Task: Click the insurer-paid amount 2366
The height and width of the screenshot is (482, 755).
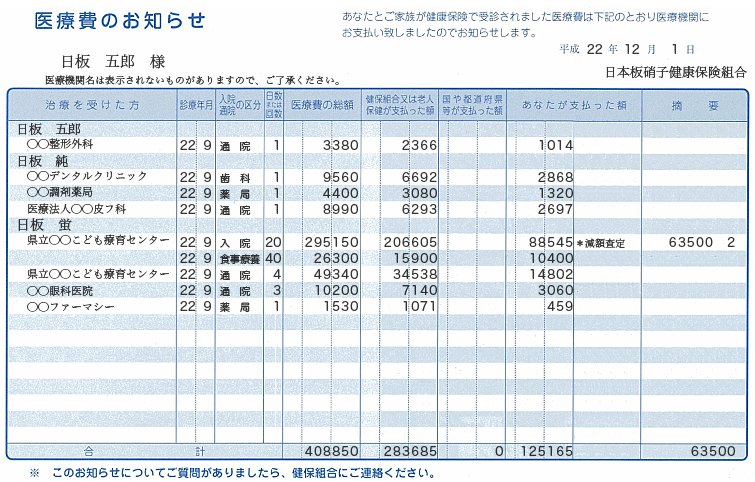Action: [419, 145]
